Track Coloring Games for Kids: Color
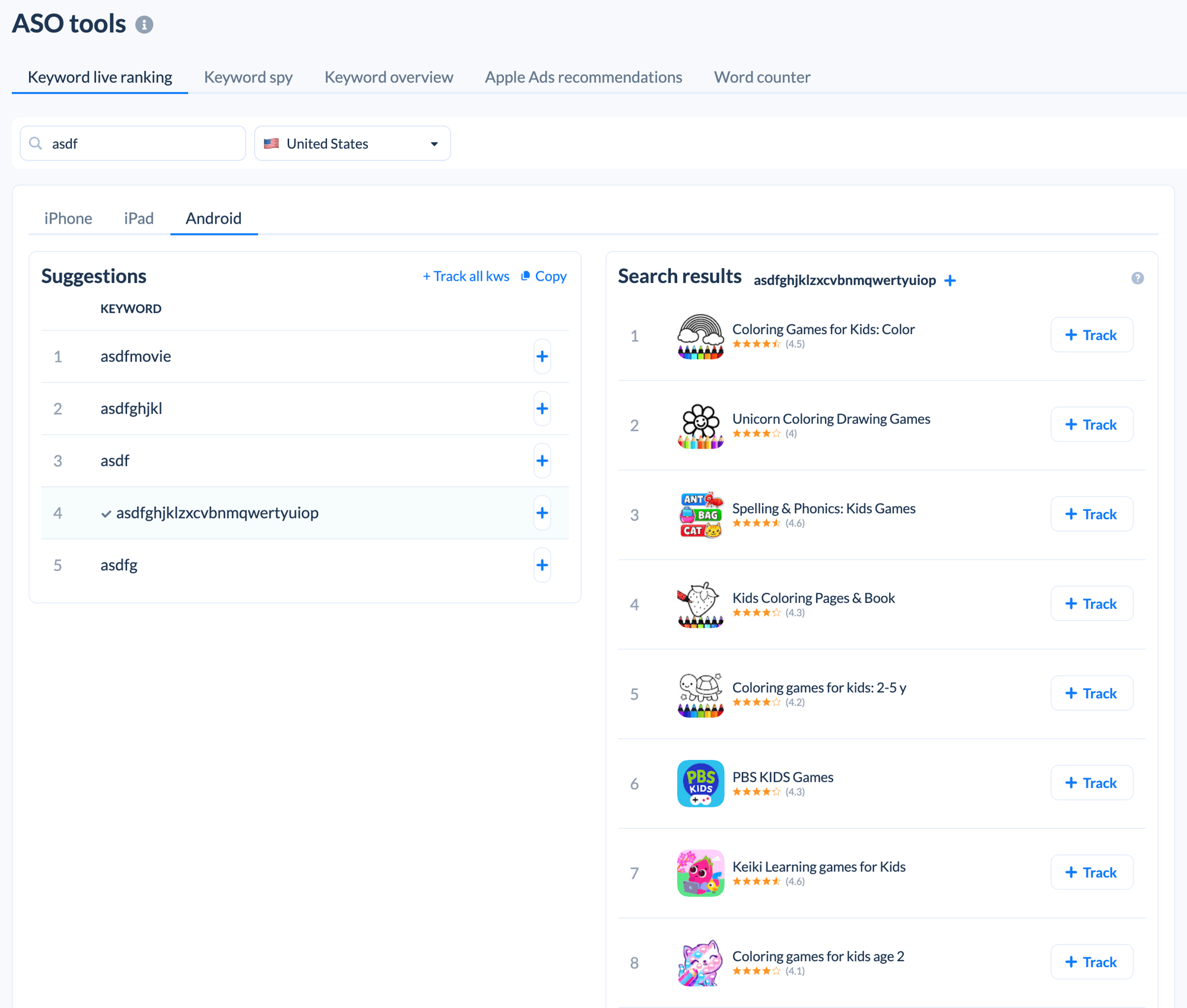The image size is (1187, 1008). point(1091,335)
